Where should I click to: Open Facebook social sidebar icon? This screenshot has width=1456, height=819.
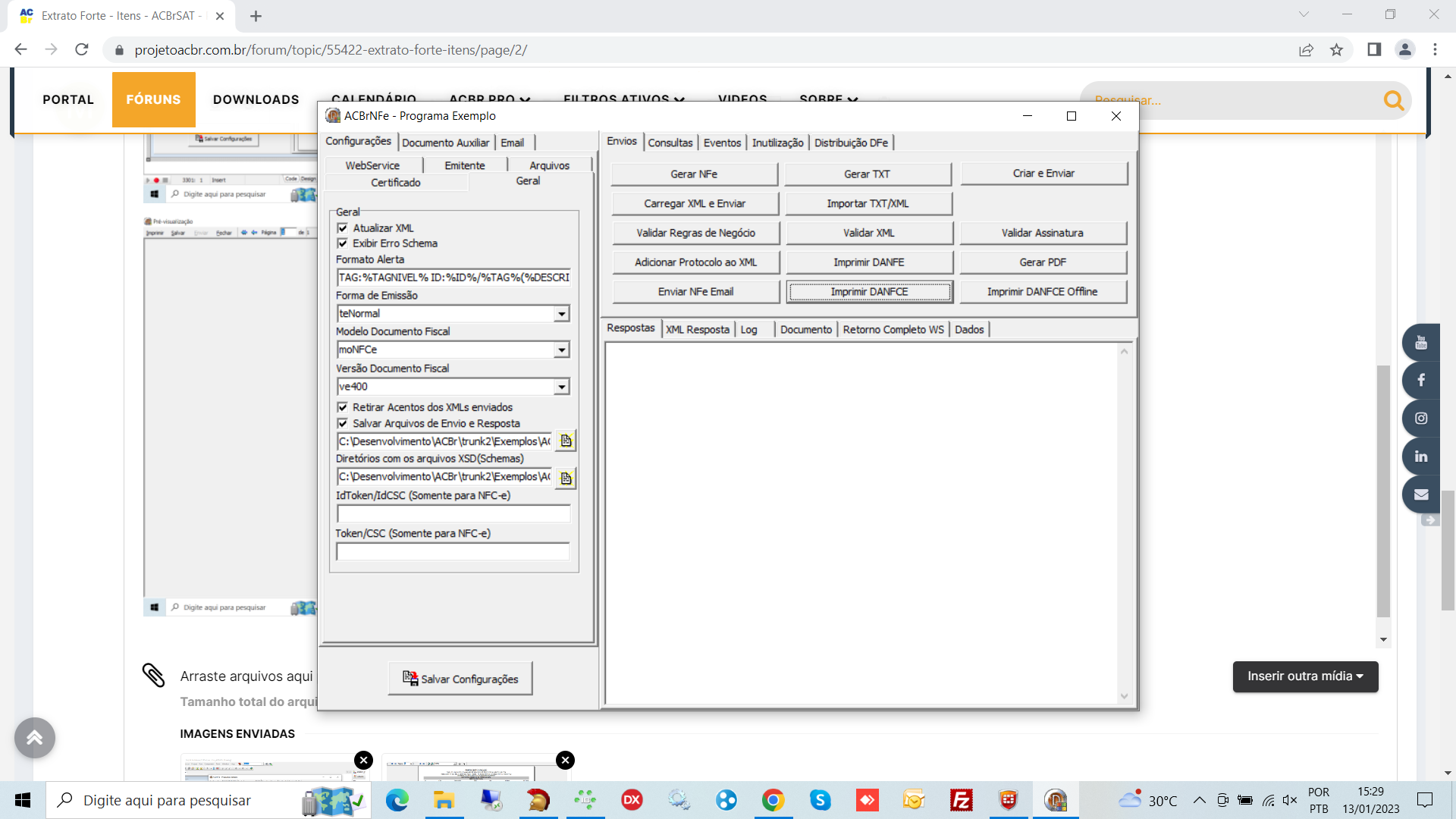coord(1420,380)
